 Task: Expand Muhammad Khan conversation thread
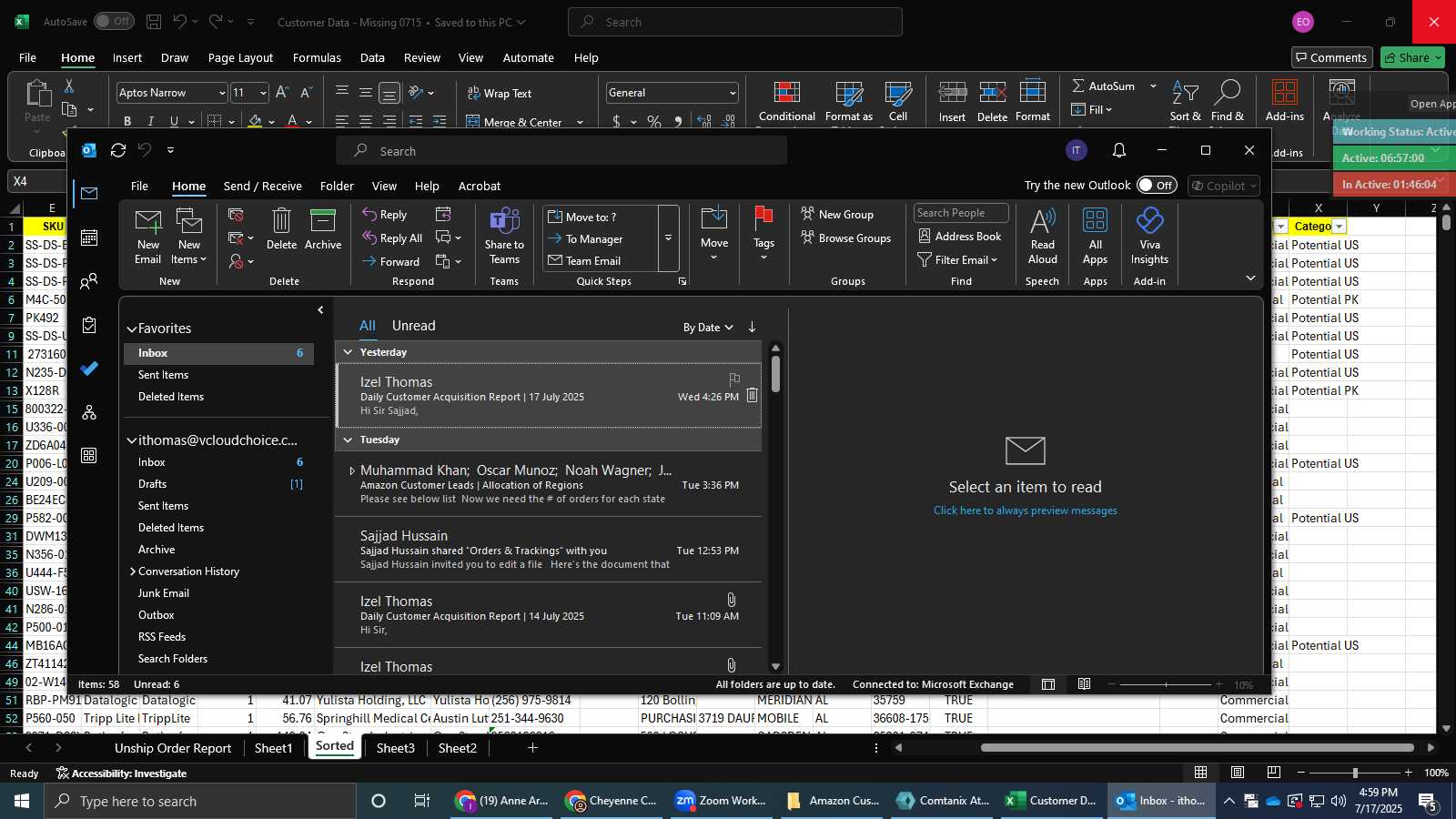pos(352,470)
